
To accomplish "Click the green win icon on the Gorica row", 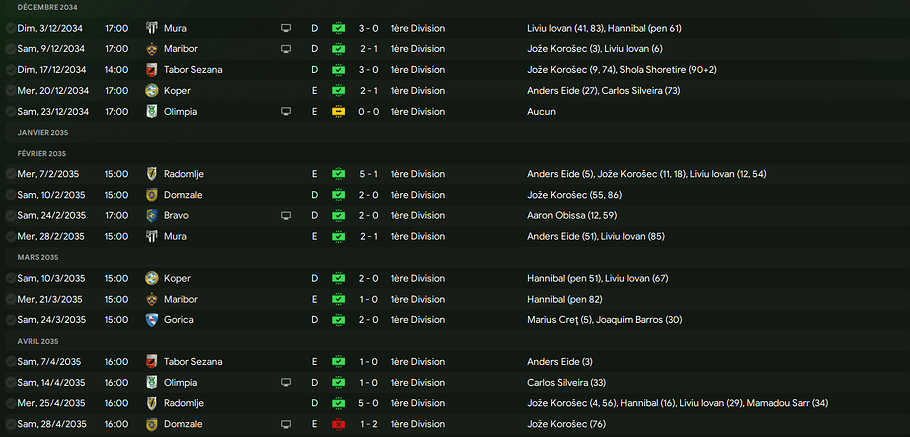I will point(339,320).
